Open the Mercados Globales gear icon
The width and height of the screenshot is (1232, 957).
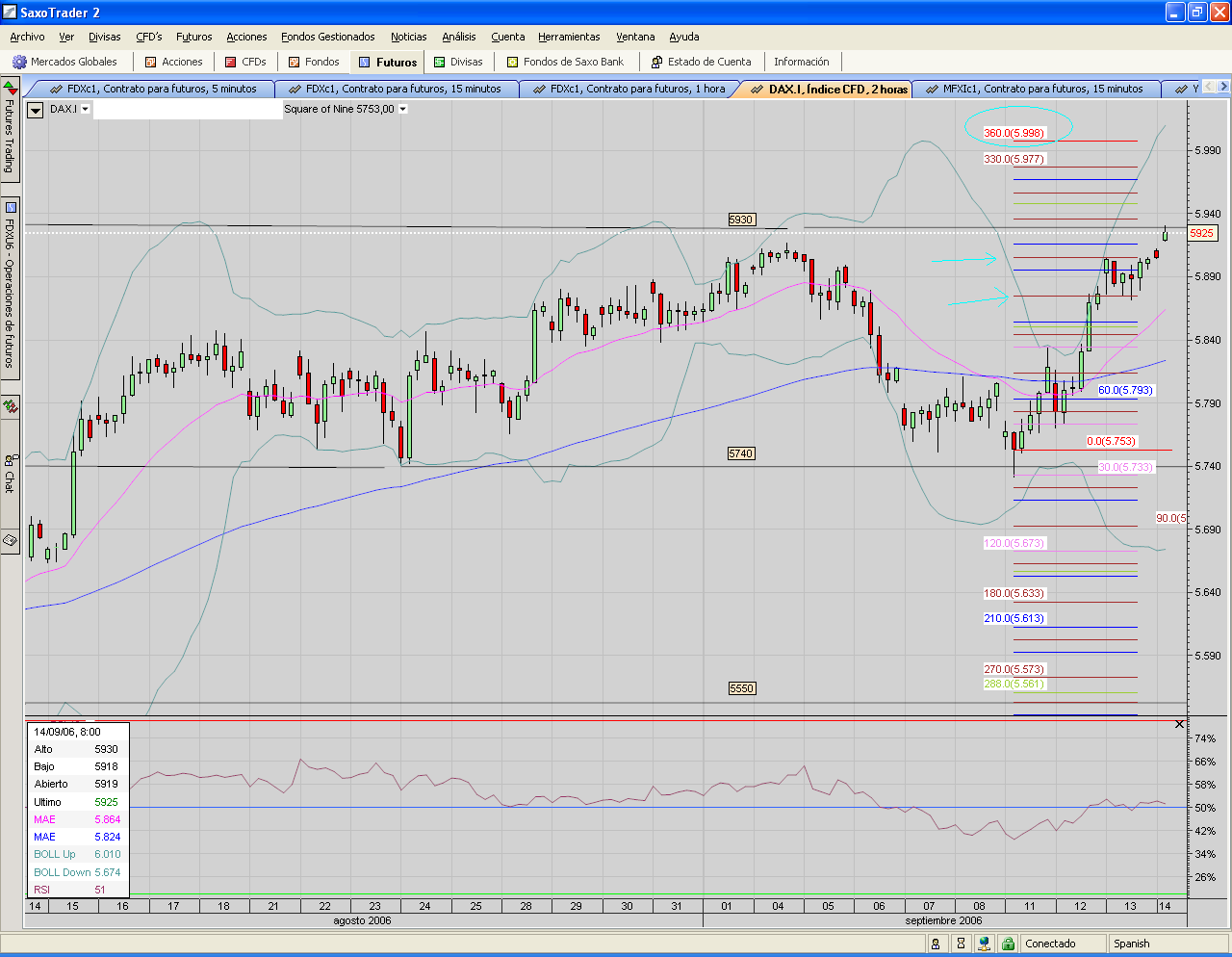point(19,62)
